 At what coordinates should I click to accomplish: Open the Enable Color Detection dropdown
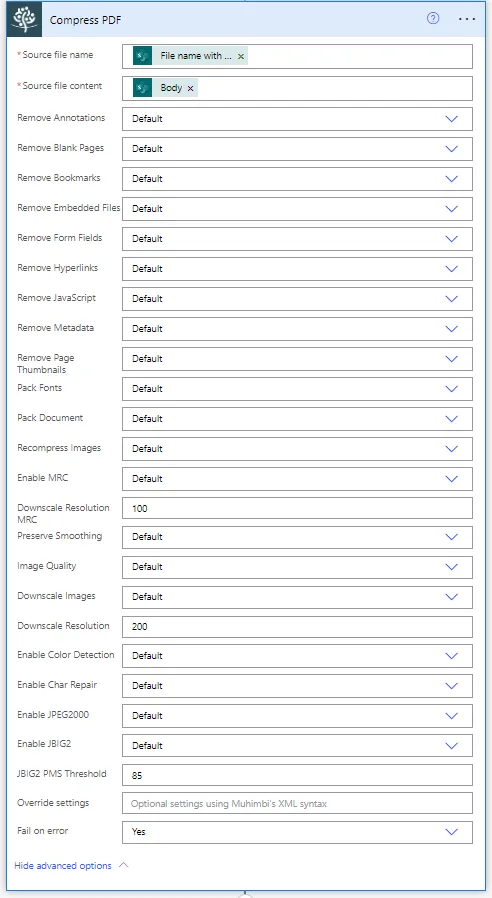coord(297,656)
